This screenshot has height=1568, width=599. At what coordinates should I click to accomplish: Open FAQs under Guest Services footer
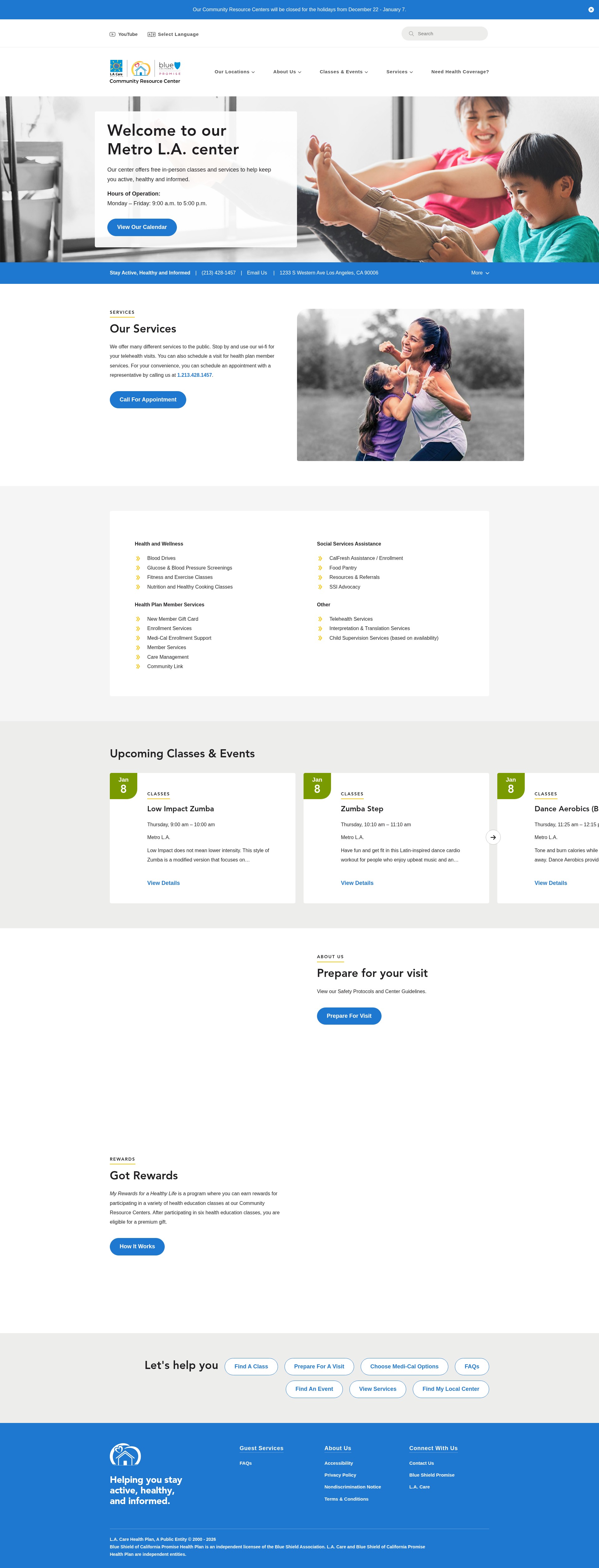point(245,1463)
